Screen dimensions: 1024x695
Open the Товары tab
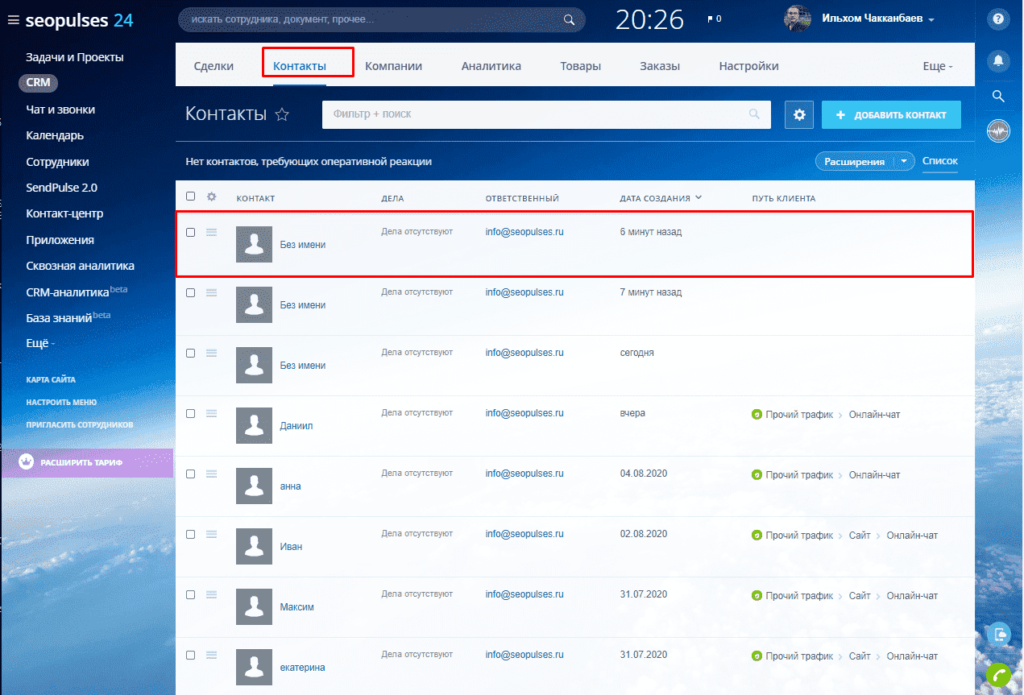pyautogui.click(x=580, y=66)
